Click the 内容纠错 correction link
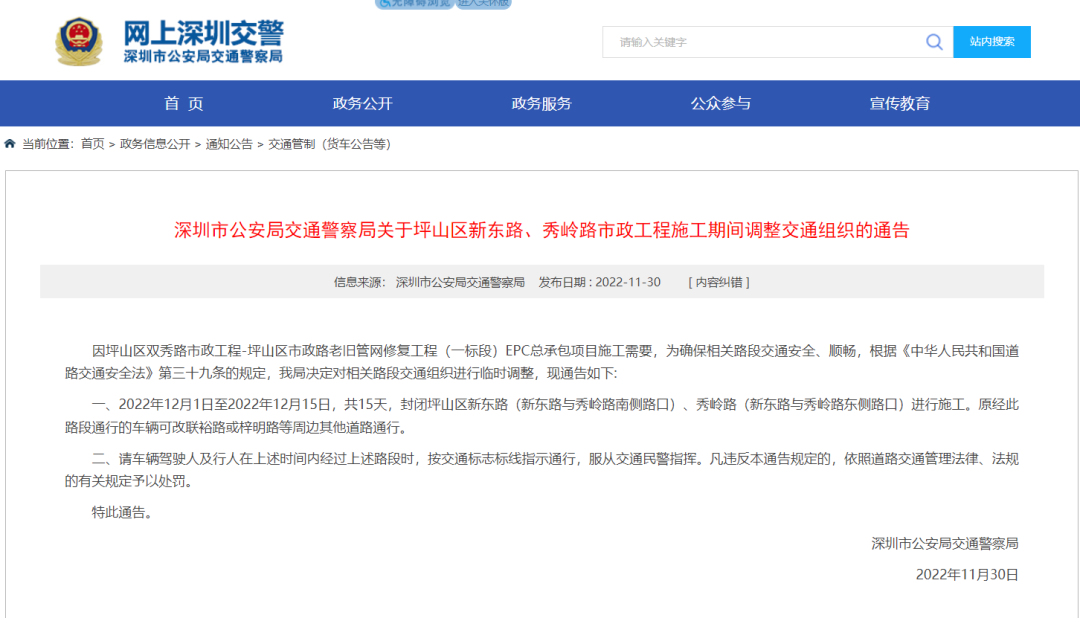The width and height of the screenshot is (1080, 618). point(719,282)
